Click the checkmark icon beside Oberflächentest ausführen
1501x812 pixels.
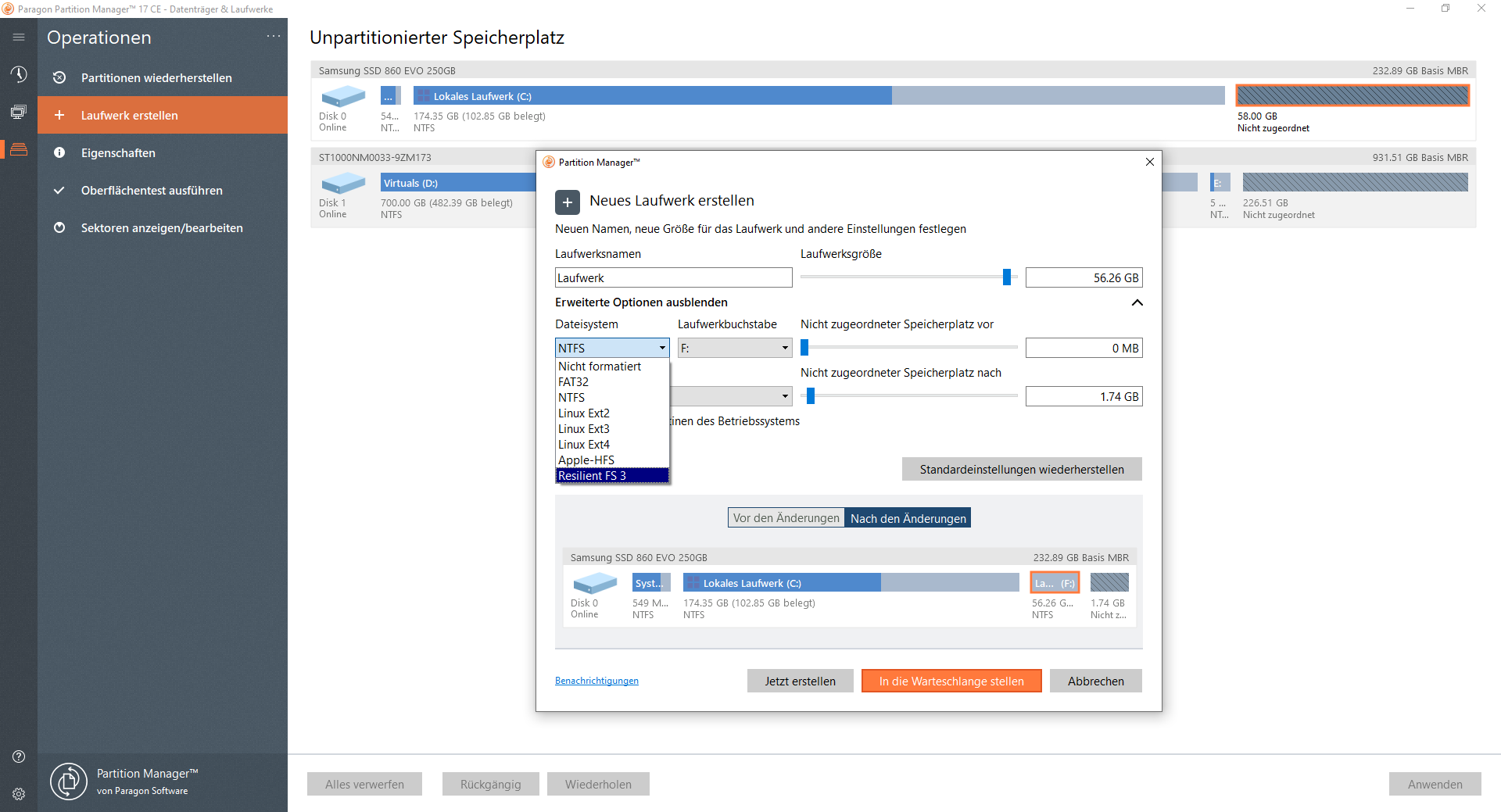pyautogui.click(x=59, y=190)
